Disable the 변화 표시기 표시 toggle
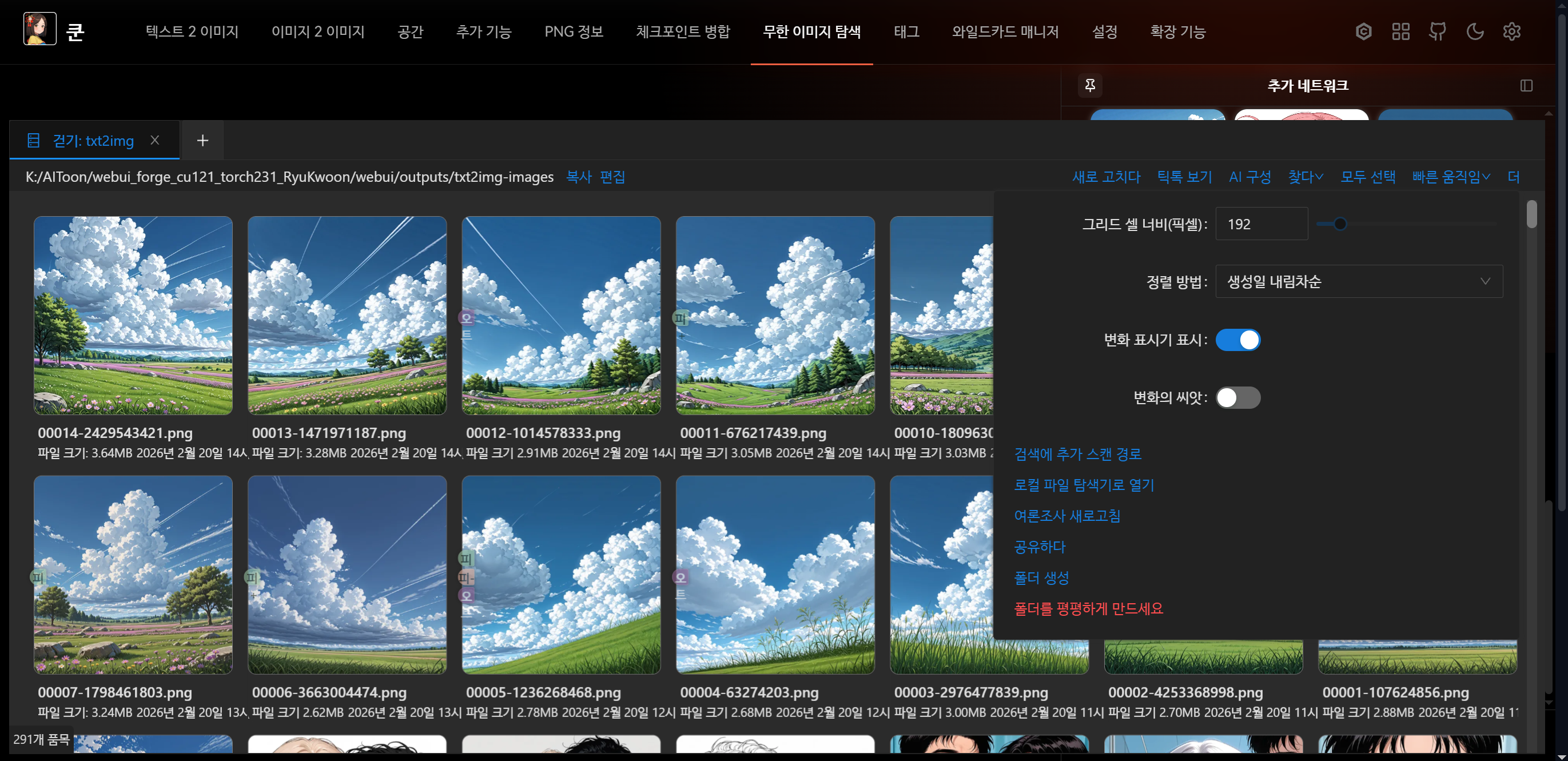The image size is (1568, 761). (x=1237, y=340)
